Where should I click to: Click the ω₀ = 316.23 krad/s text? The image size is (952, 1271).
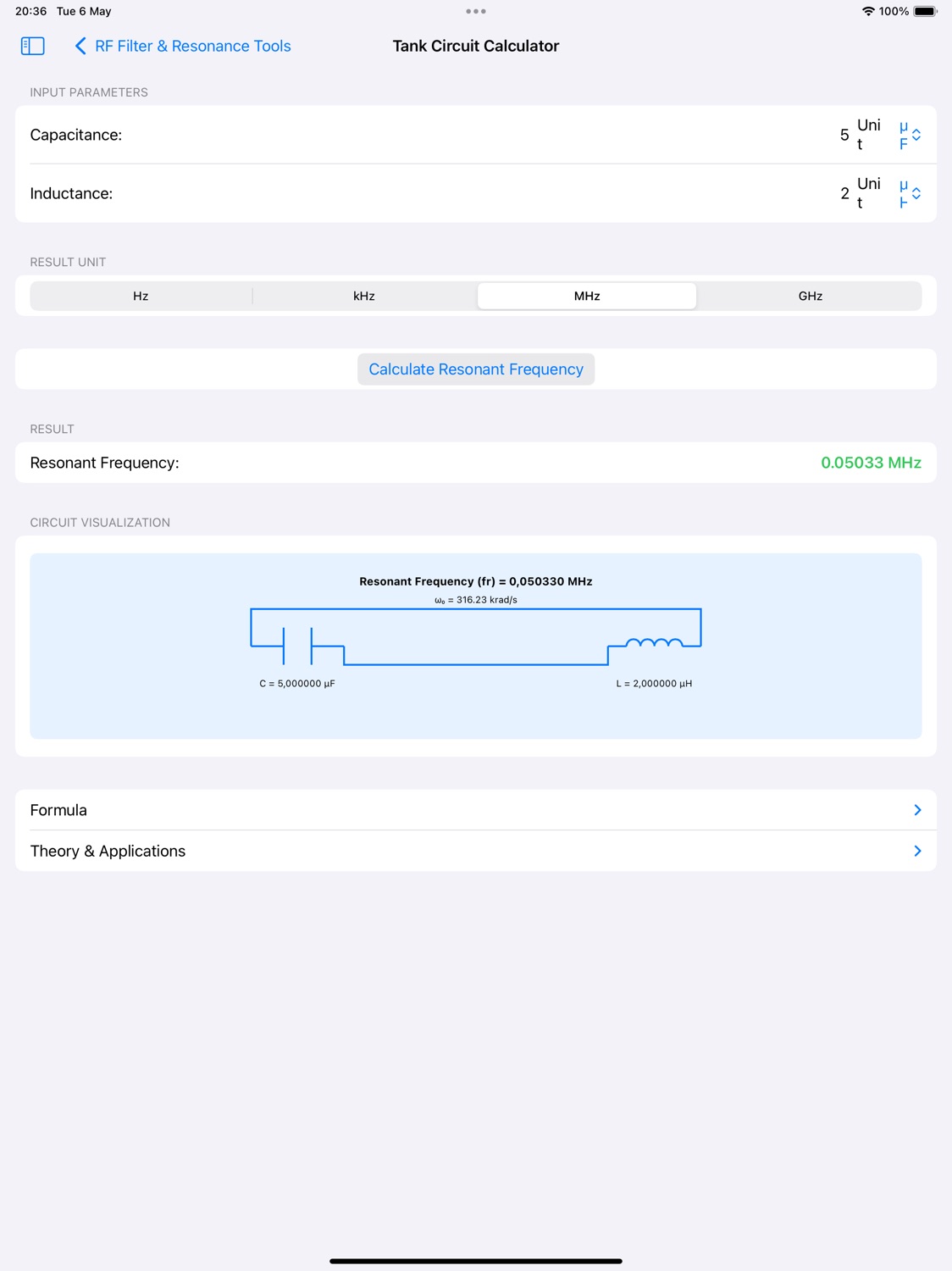[x=476, y=600]
